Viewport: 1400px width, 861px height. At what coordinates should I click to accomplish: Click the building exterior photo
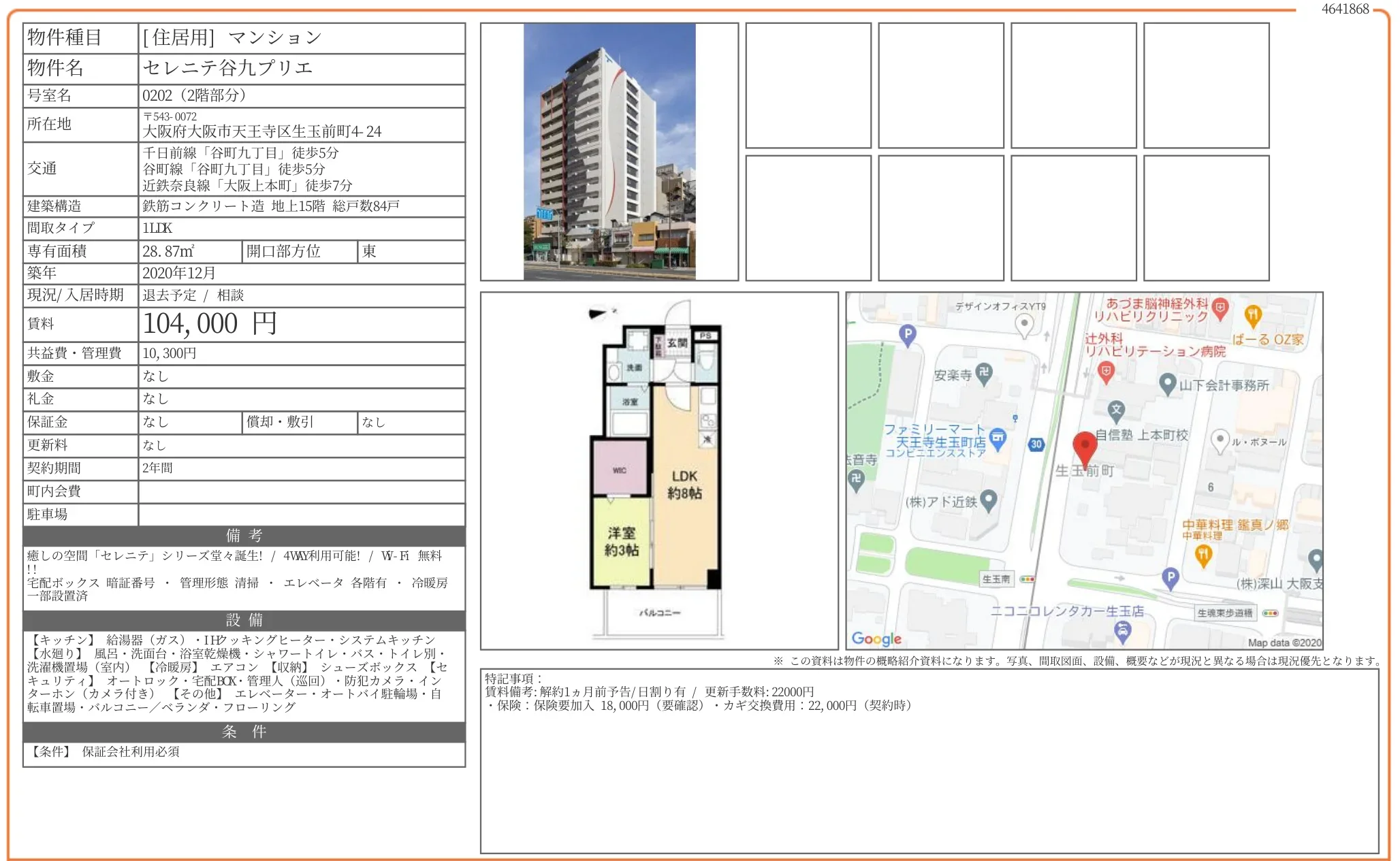pyautogui.click(x=609, y=152)
